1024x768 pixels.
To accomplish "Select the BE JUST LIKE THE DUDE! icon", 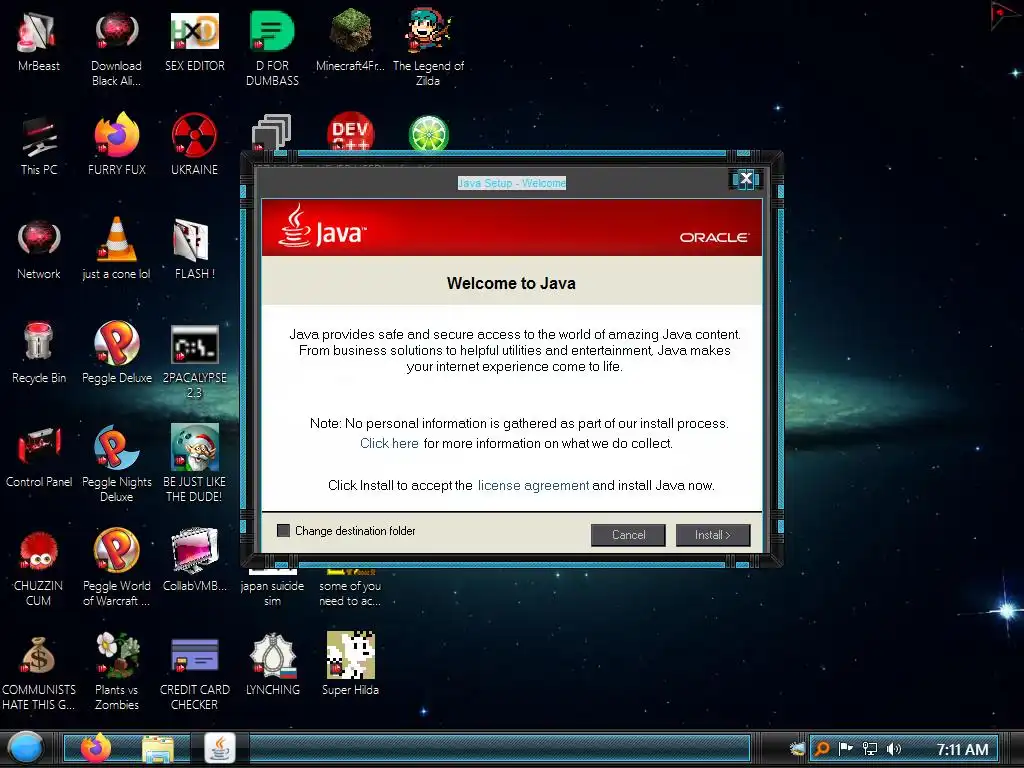I will point(194,464).
